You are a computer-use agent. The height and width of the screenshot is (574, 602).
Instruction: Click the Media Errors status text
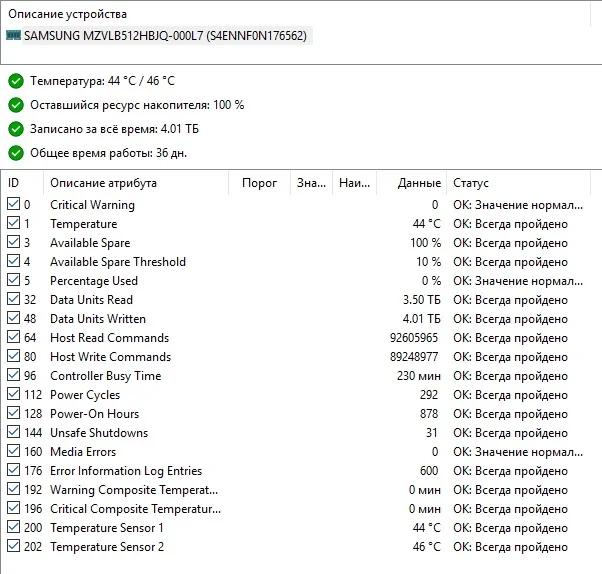click(x=518, y=452)
